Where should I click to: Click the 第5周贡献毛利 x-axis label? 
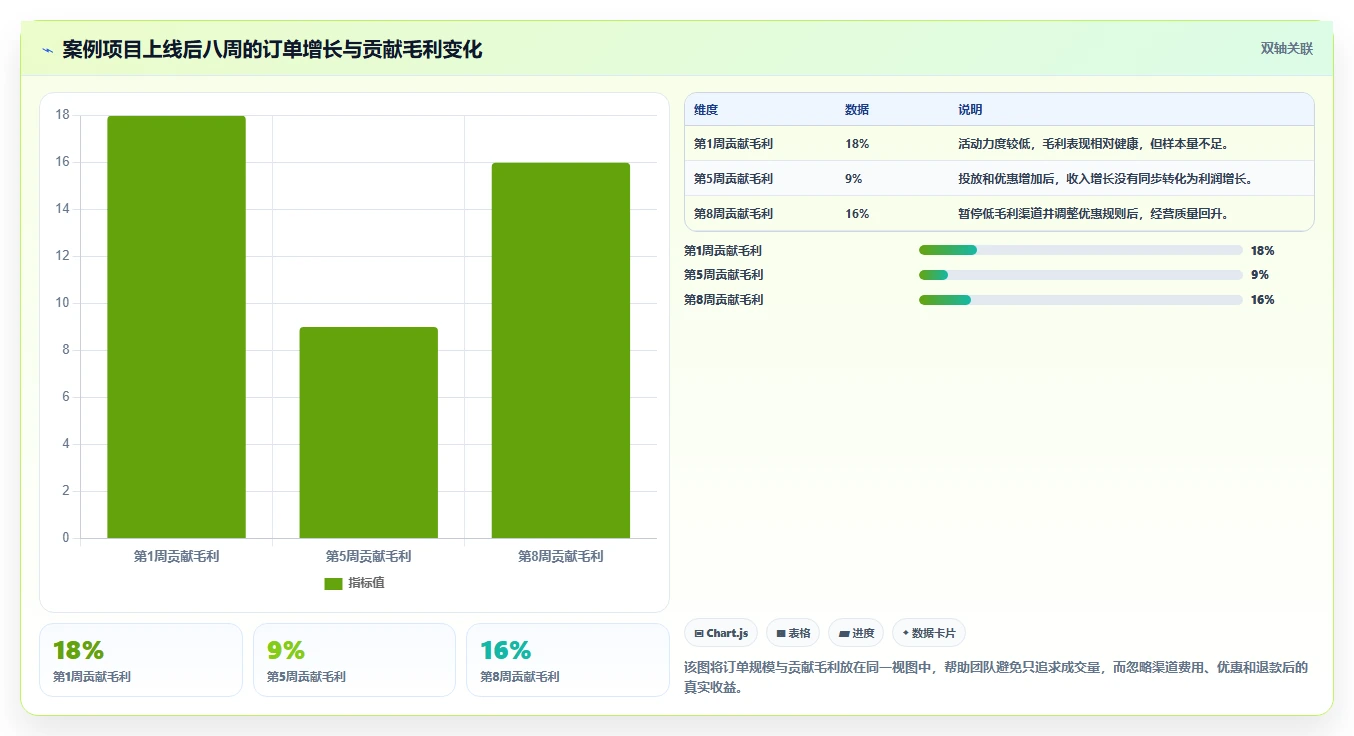(x=368, y=556)
